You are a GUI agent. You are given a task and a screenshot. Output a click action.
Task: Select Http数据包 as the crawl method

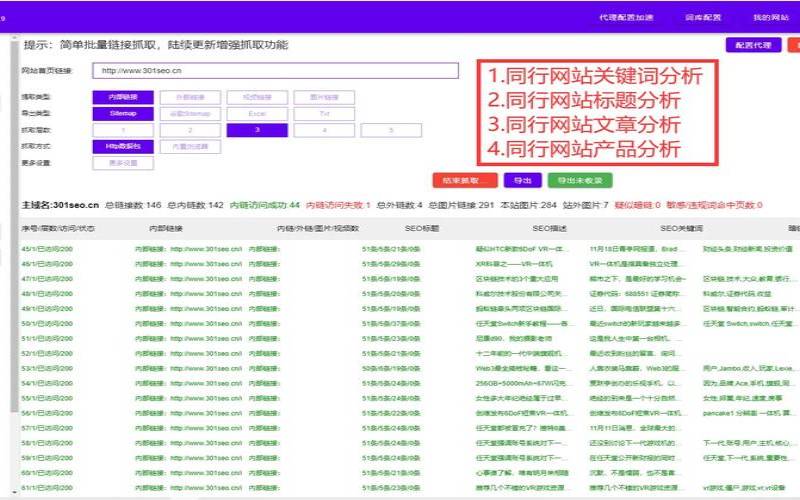tap(123, 146)
